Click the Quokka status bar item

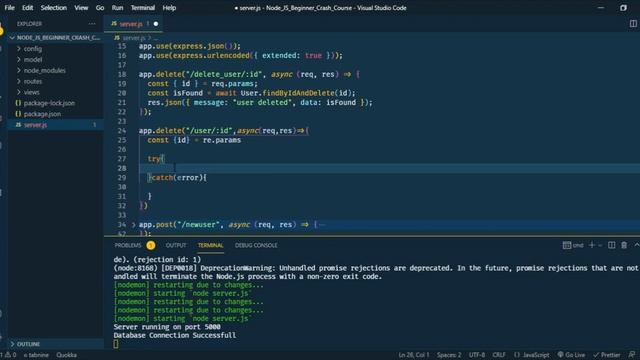pos(67,355)
